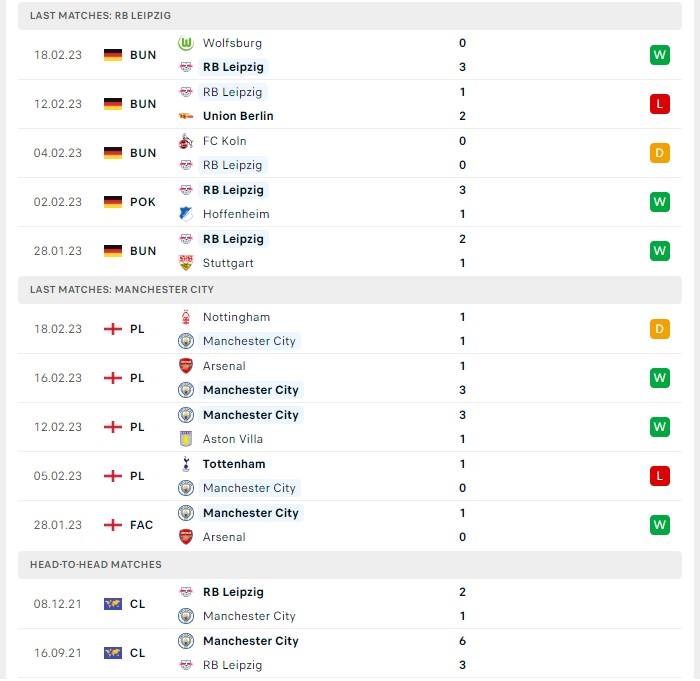Open the Tottenham team link
Viewport: 700px width, 681px height.
tap(234, 464)
